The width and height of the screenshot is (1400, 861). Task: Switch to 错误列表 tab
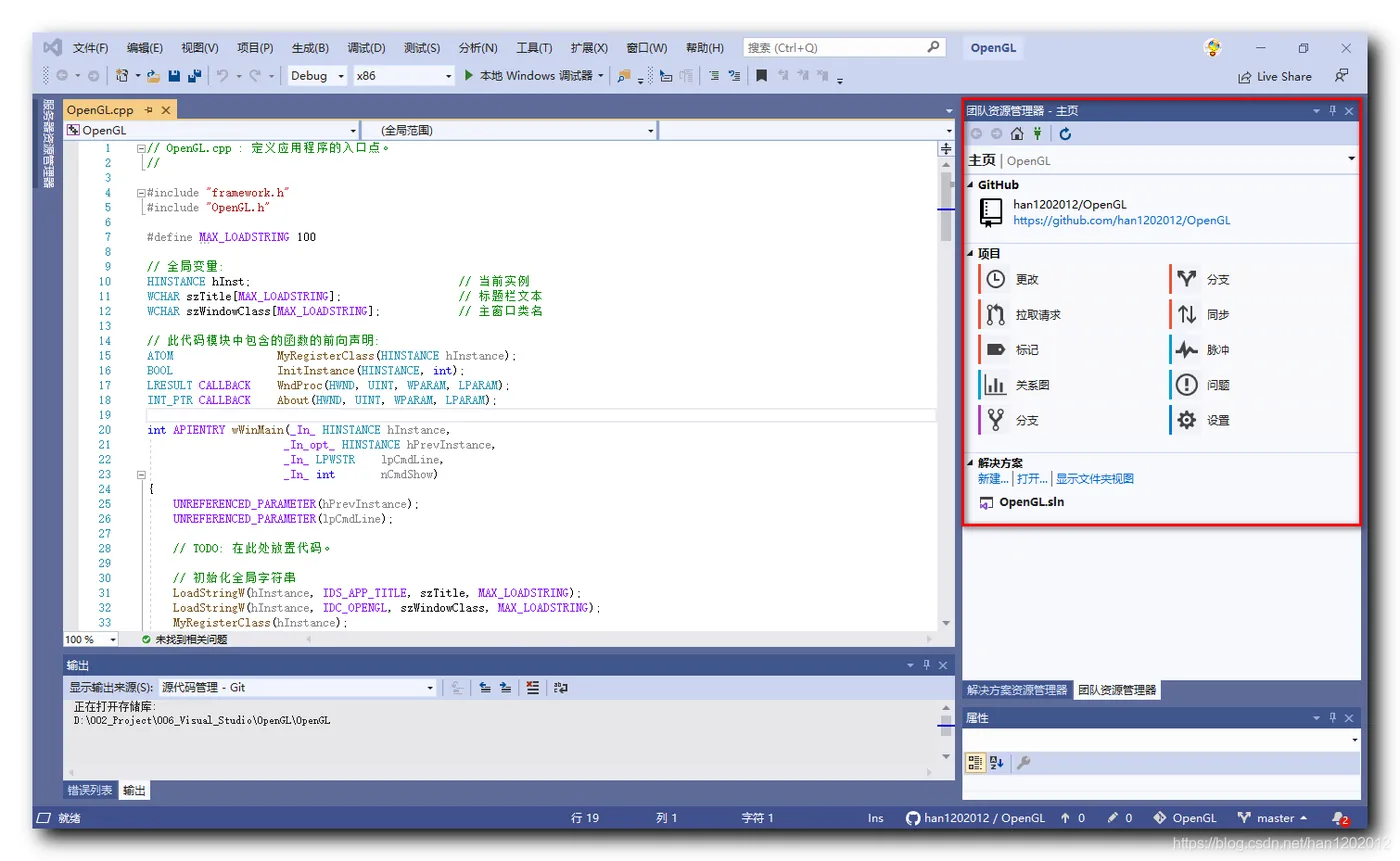point(90,790)
